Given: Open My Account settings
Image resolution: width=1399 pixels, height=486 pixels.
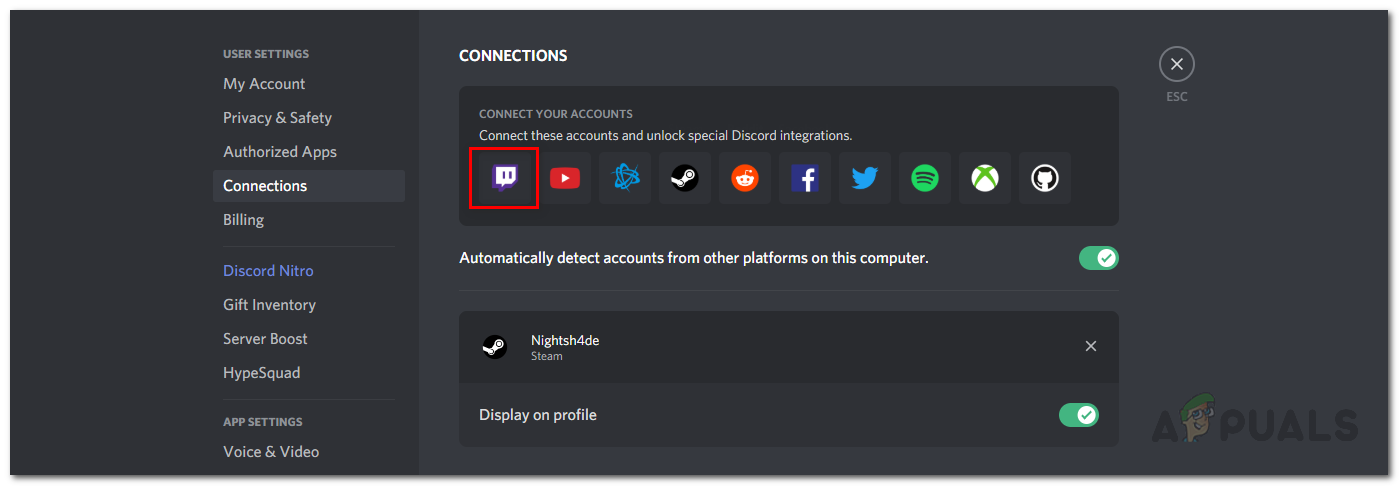Looking at the screenshot, I should [x=264, y=84].
